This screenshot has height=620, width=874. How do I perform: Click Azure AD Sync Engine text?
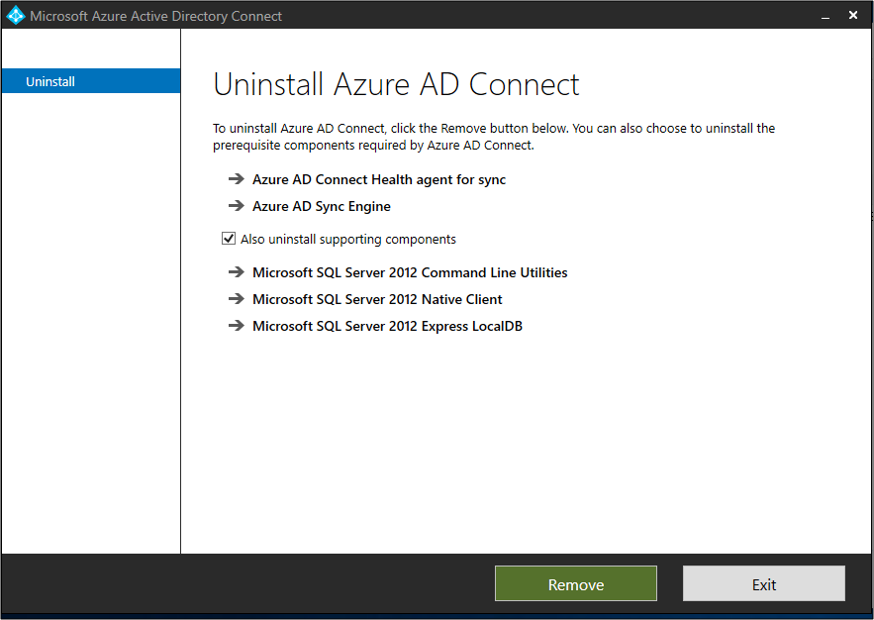pos(322,206)
